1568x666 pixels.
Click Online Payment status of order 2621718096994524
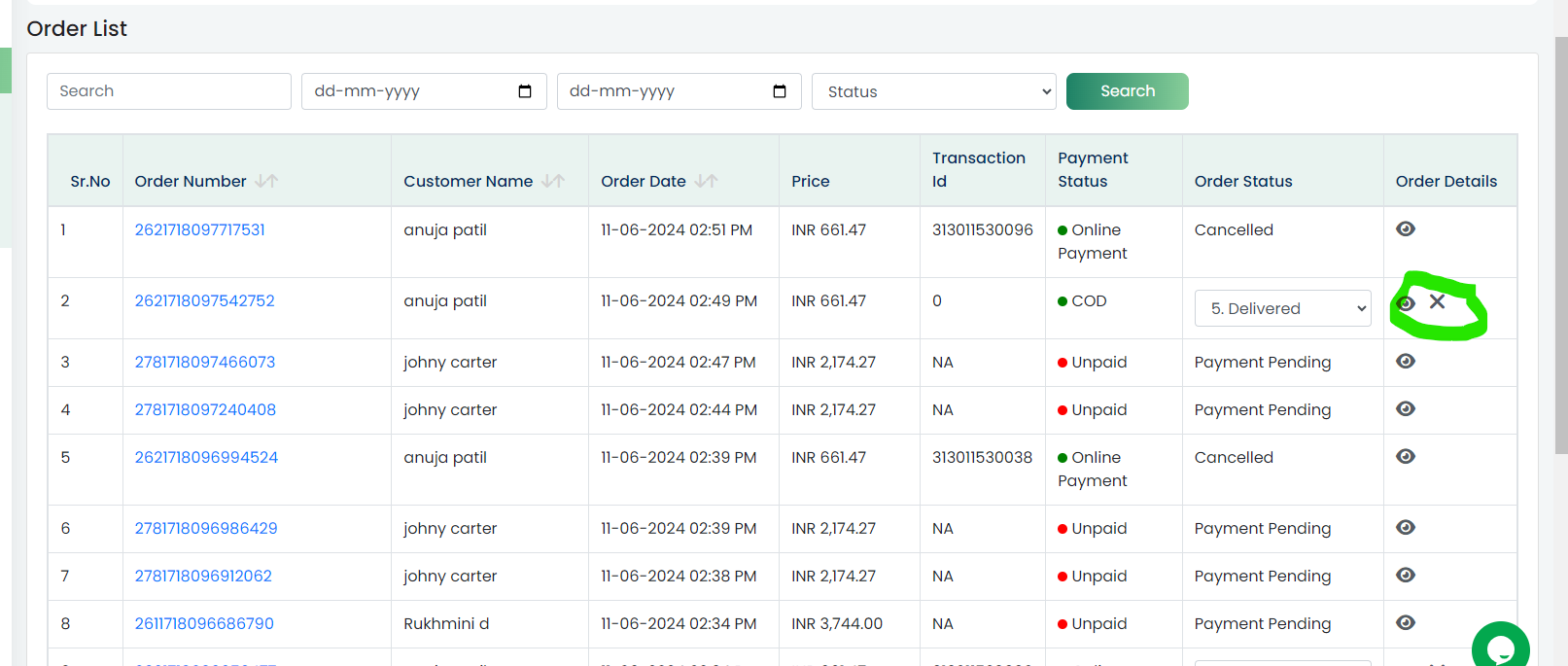(x=1093, y=469)
